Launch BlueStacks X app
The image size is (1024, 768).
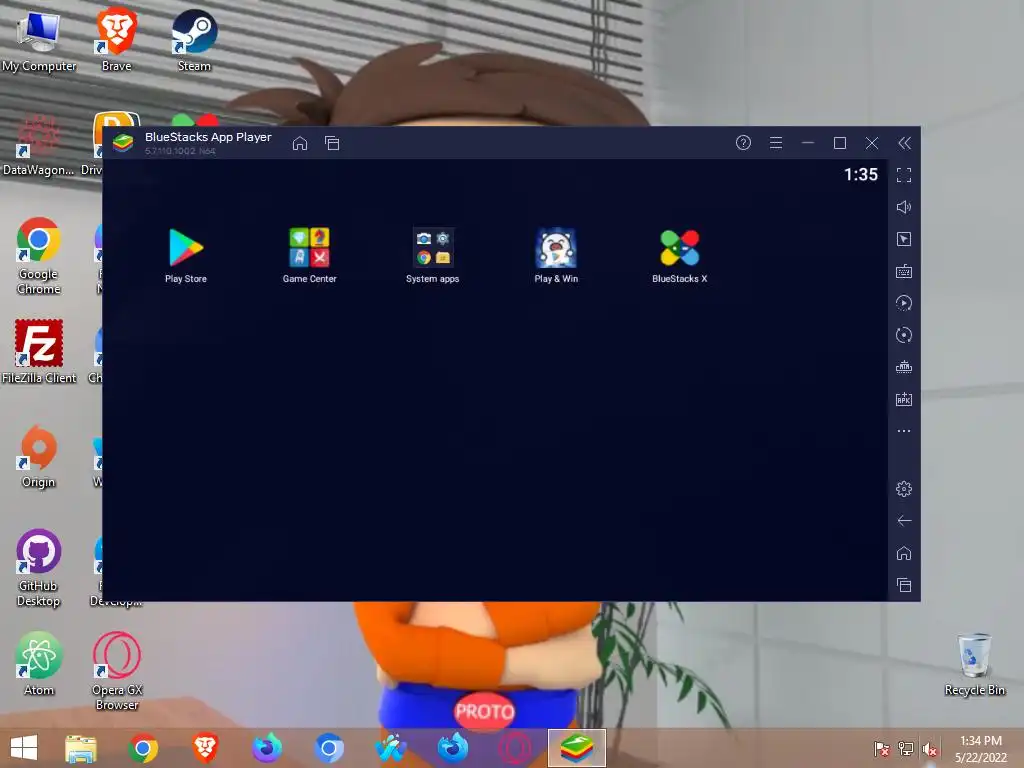(679, 255)
